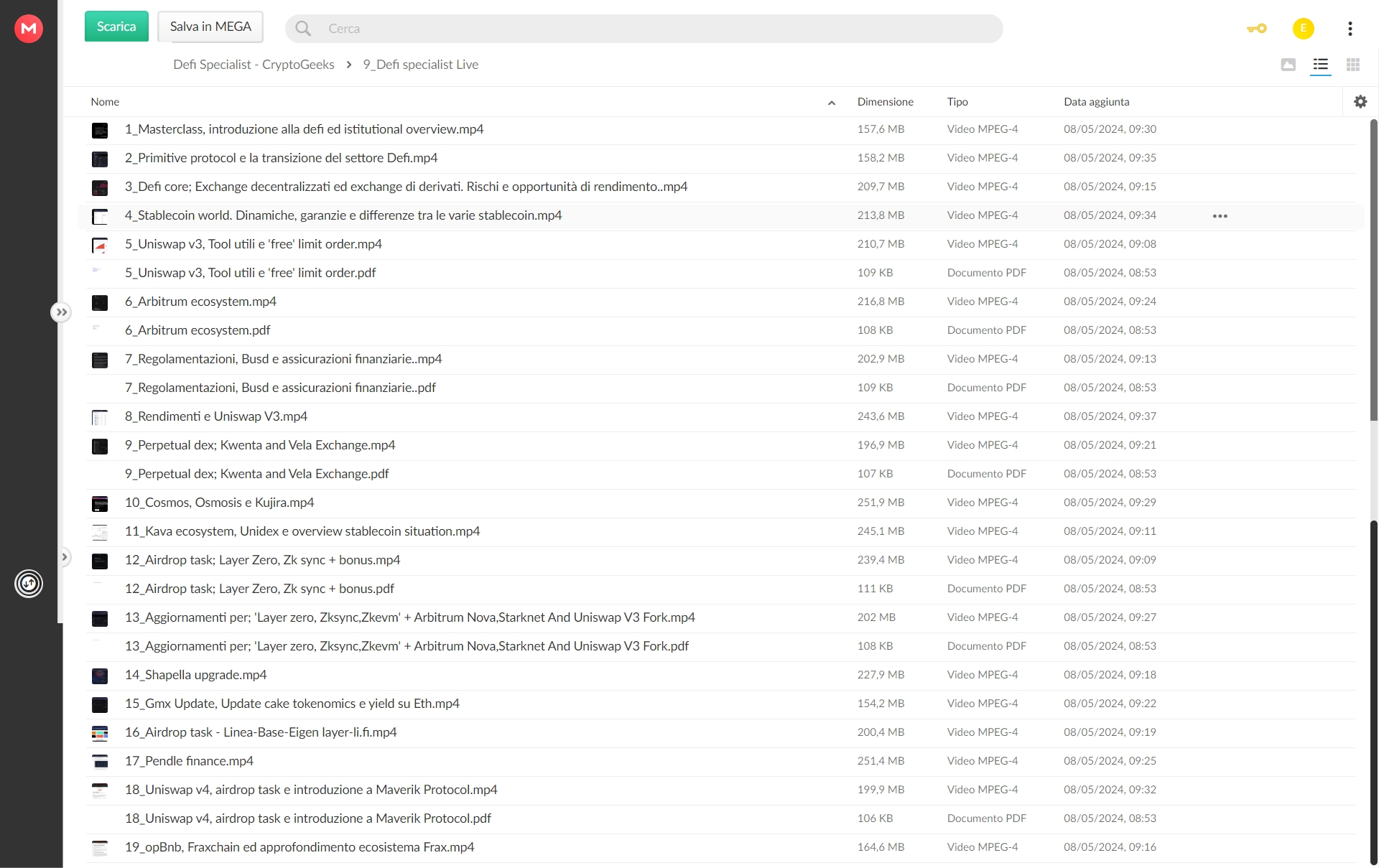The image size is (1379, 868).
Task: Go to Defi Specialist - CryptoGeeks breadcrumb
Action: coord(254,65)
